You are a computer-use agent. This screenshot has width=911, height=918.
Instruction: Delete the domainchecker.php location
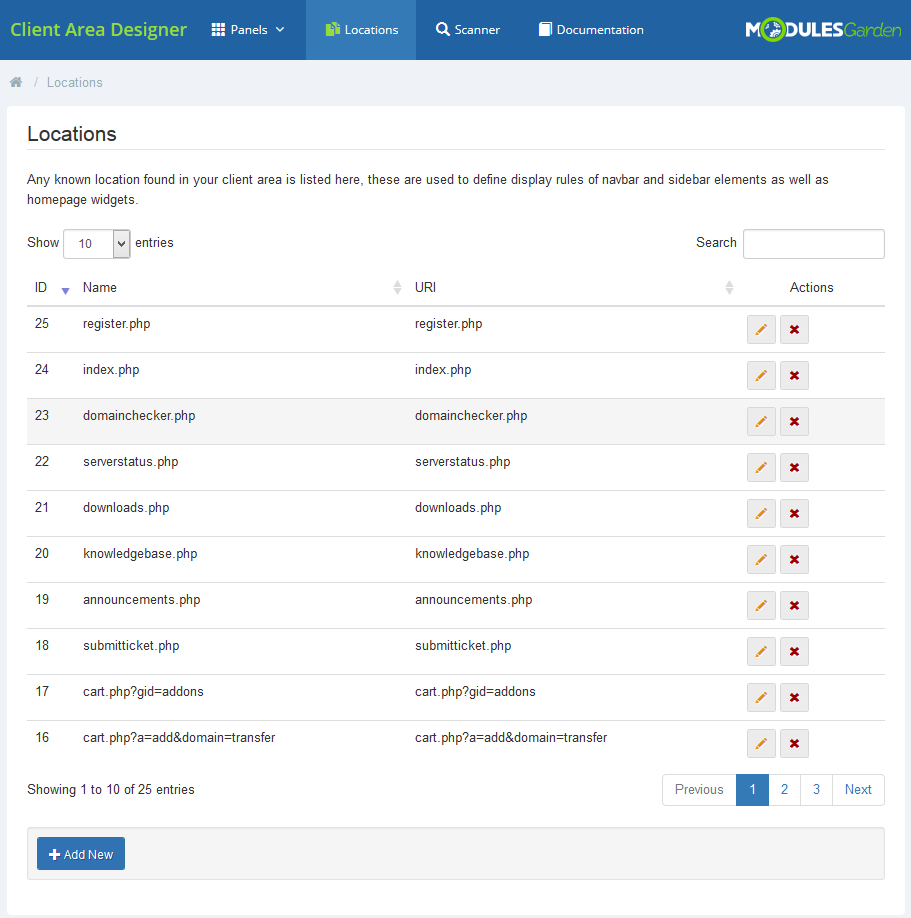[794, 422]
